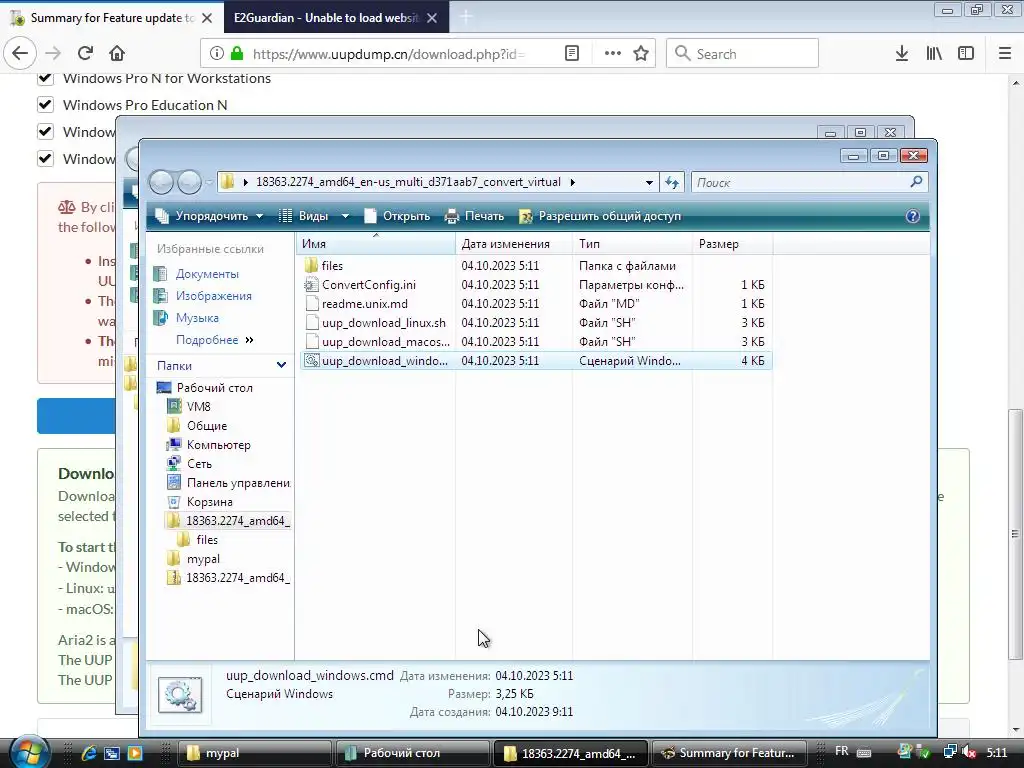Toggle Firefox sidebar icon
Screen dimensions: 1024x768
click(x=966, y=54)
